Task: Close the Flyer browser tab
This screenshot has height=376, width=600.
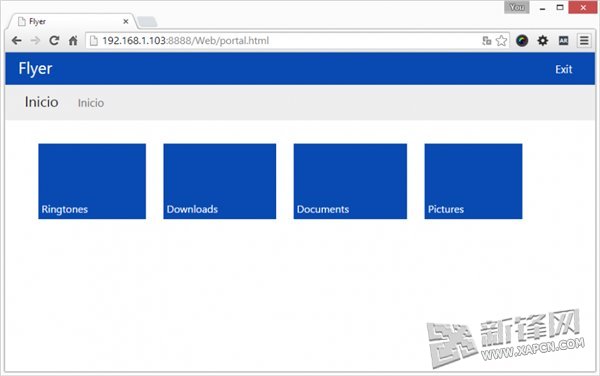Action: [x=126, y=21]
